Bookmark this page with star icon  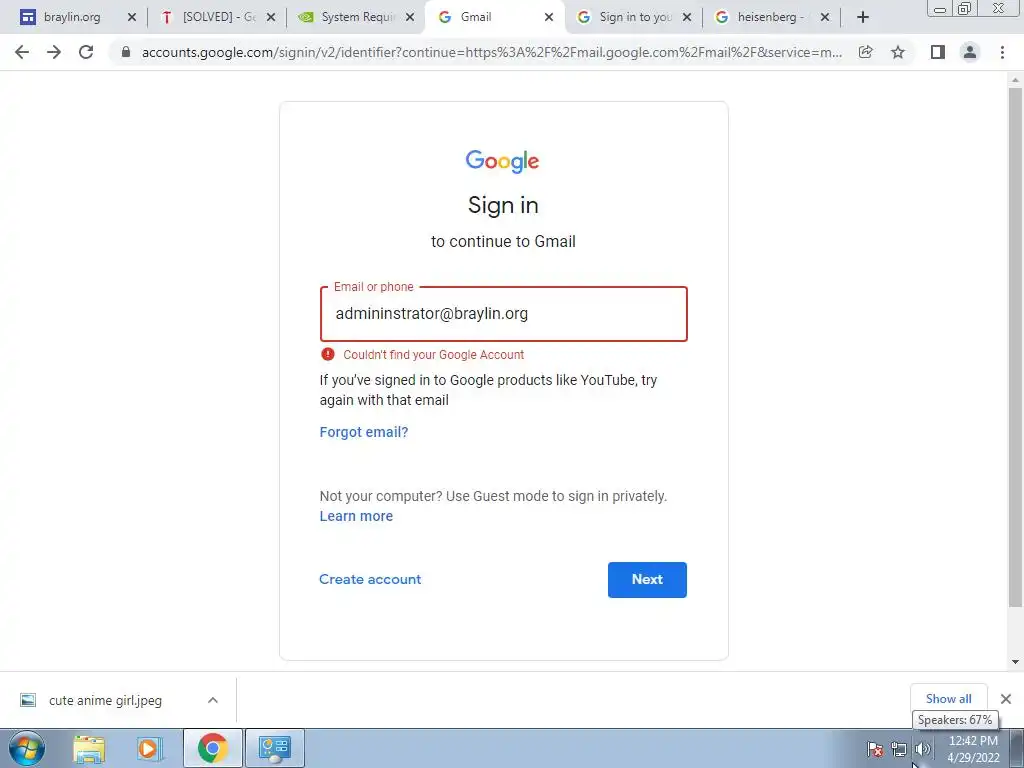[x=898, y=52]
